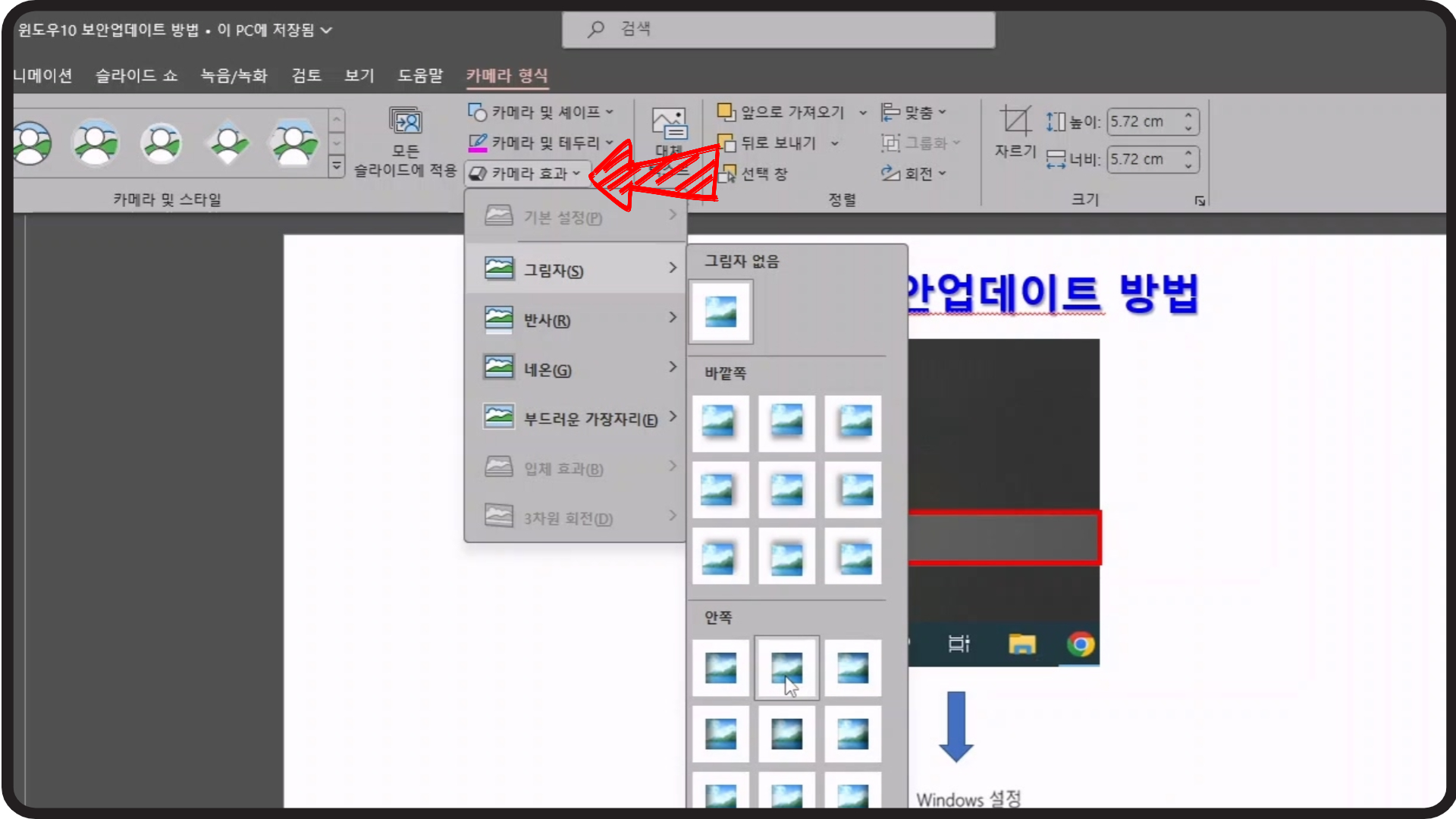The height and width of the screenshot is (819, 1456).
Task: Switch to the Slide Show (슬라이드 쇼) tab
Action: tap(136, 75)
